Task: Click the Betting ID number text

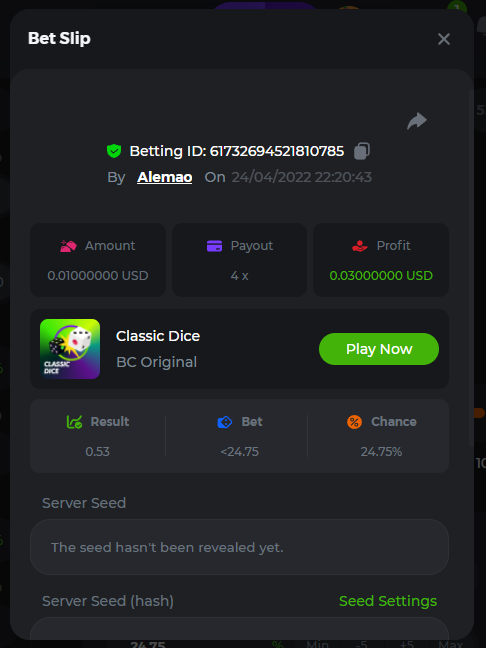Action: [x=277, y=151]
